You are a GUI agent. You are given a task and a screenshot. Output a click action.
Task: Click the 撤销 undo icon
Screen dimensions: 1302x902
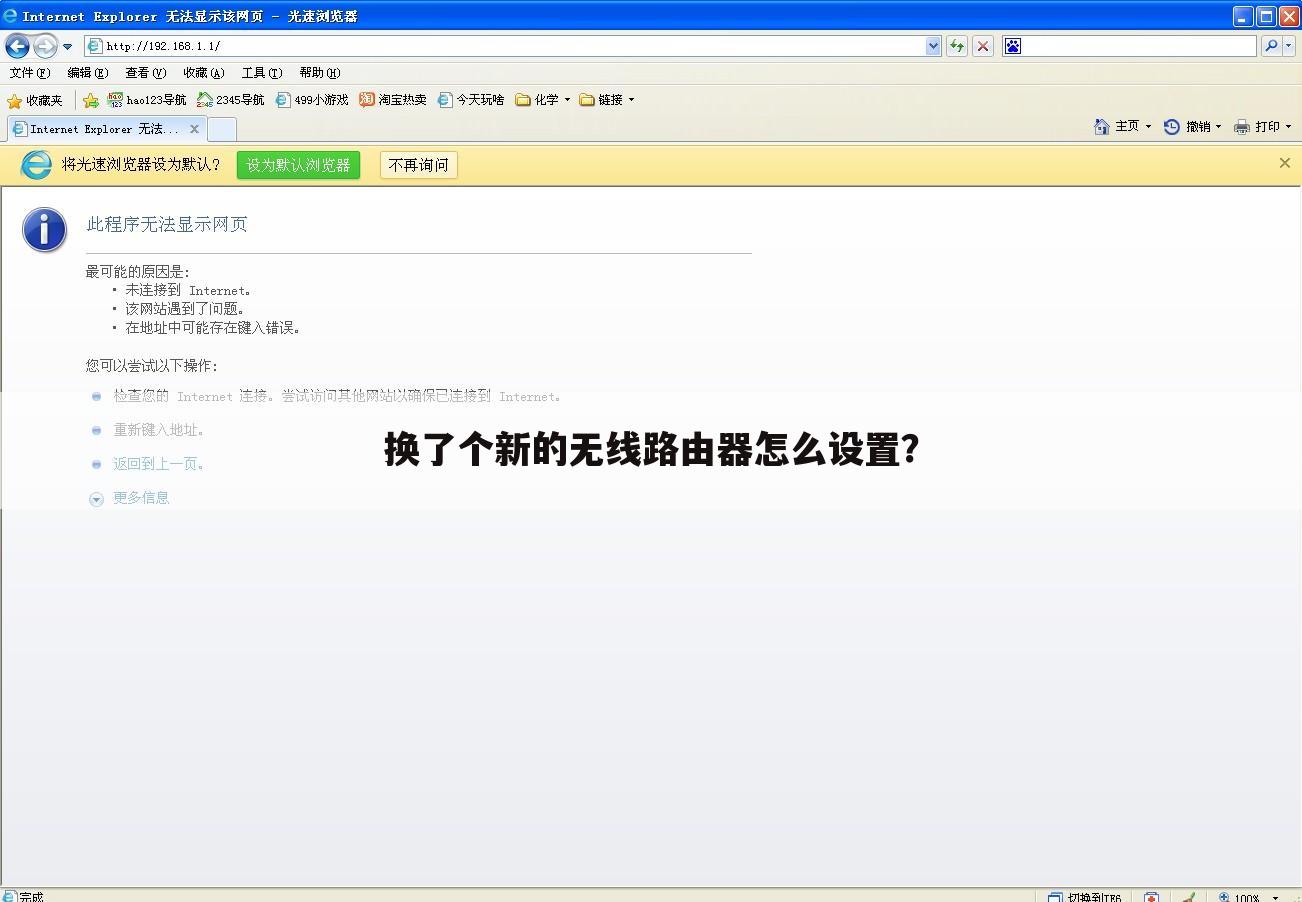pos(1172,126)
